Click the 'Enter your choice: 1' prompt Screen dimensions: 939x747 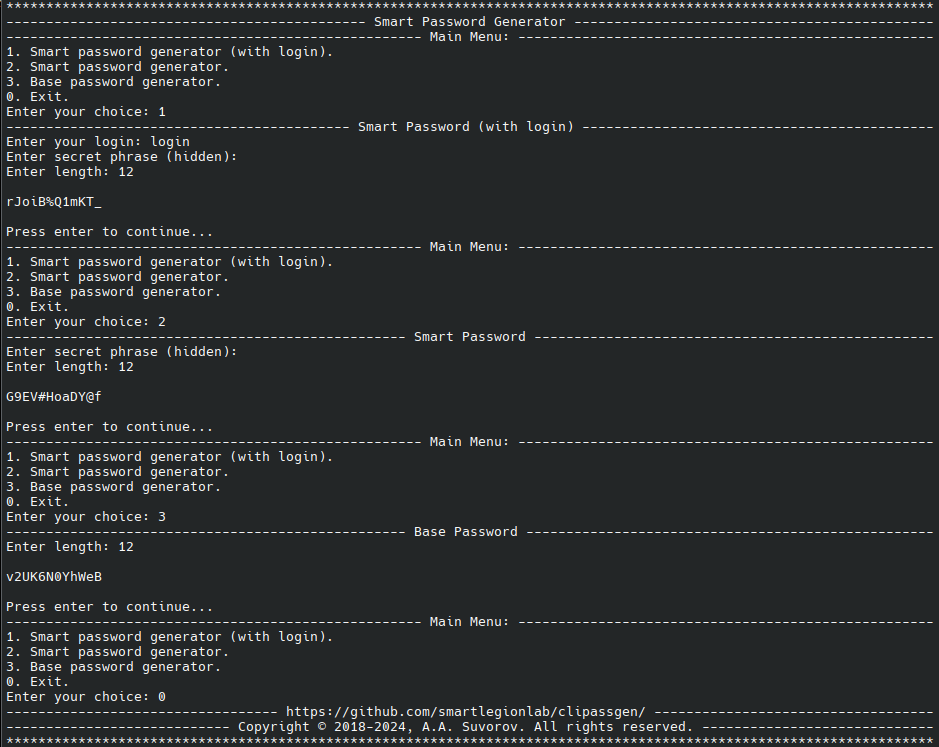click(86, 112)
